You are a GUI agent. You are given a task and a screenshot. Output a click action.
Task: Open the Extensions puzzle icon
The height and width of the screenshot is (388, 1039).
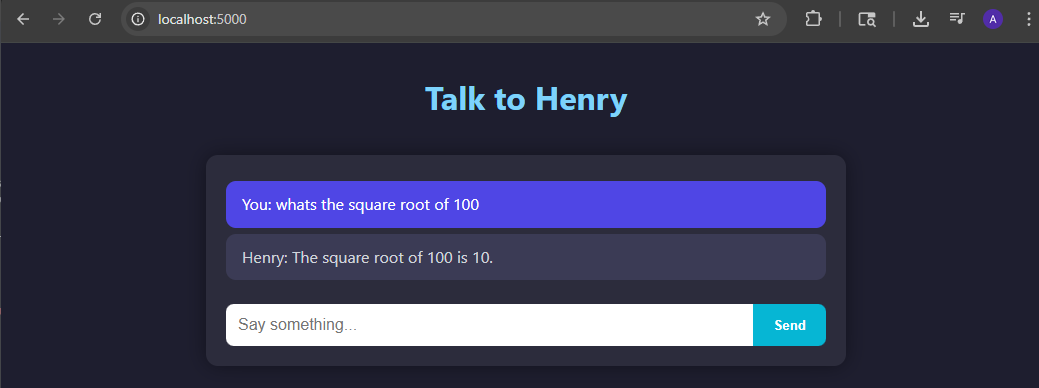click(x=813, y=19)
